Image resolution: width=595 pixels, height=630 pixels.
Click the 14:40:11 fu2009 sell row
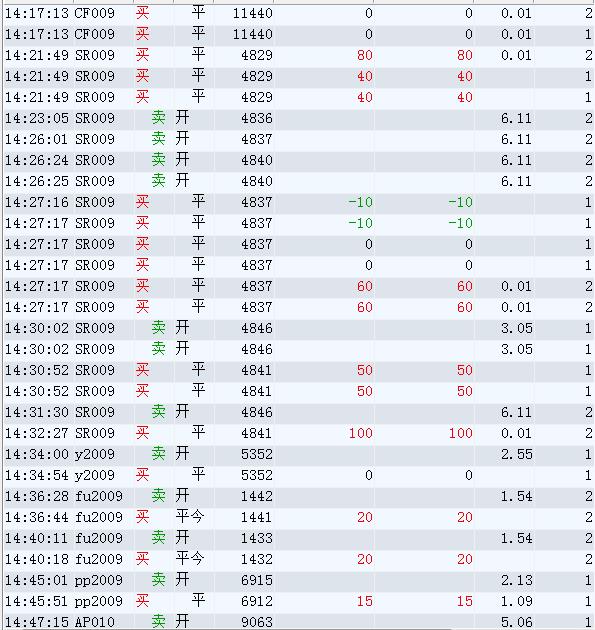(x=299, y=538)
